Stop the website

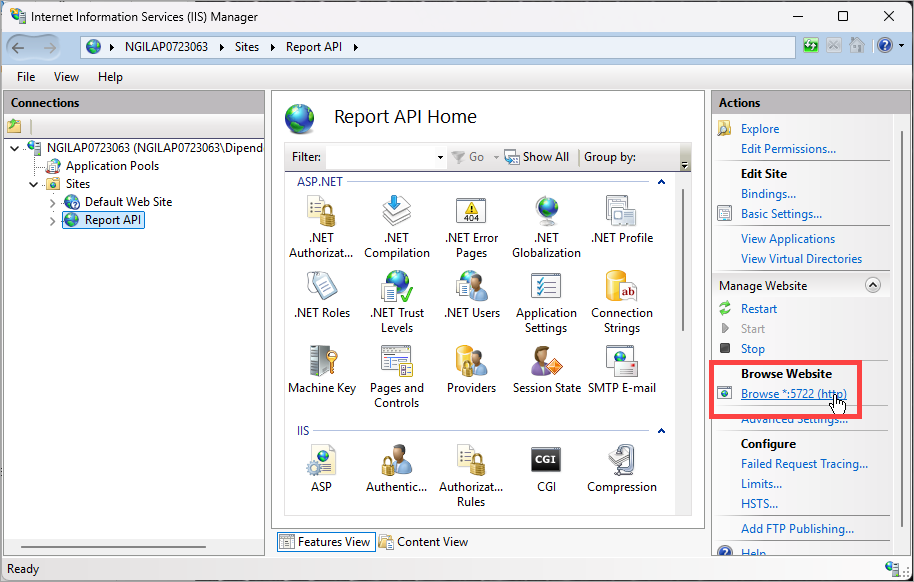(753, 349)
